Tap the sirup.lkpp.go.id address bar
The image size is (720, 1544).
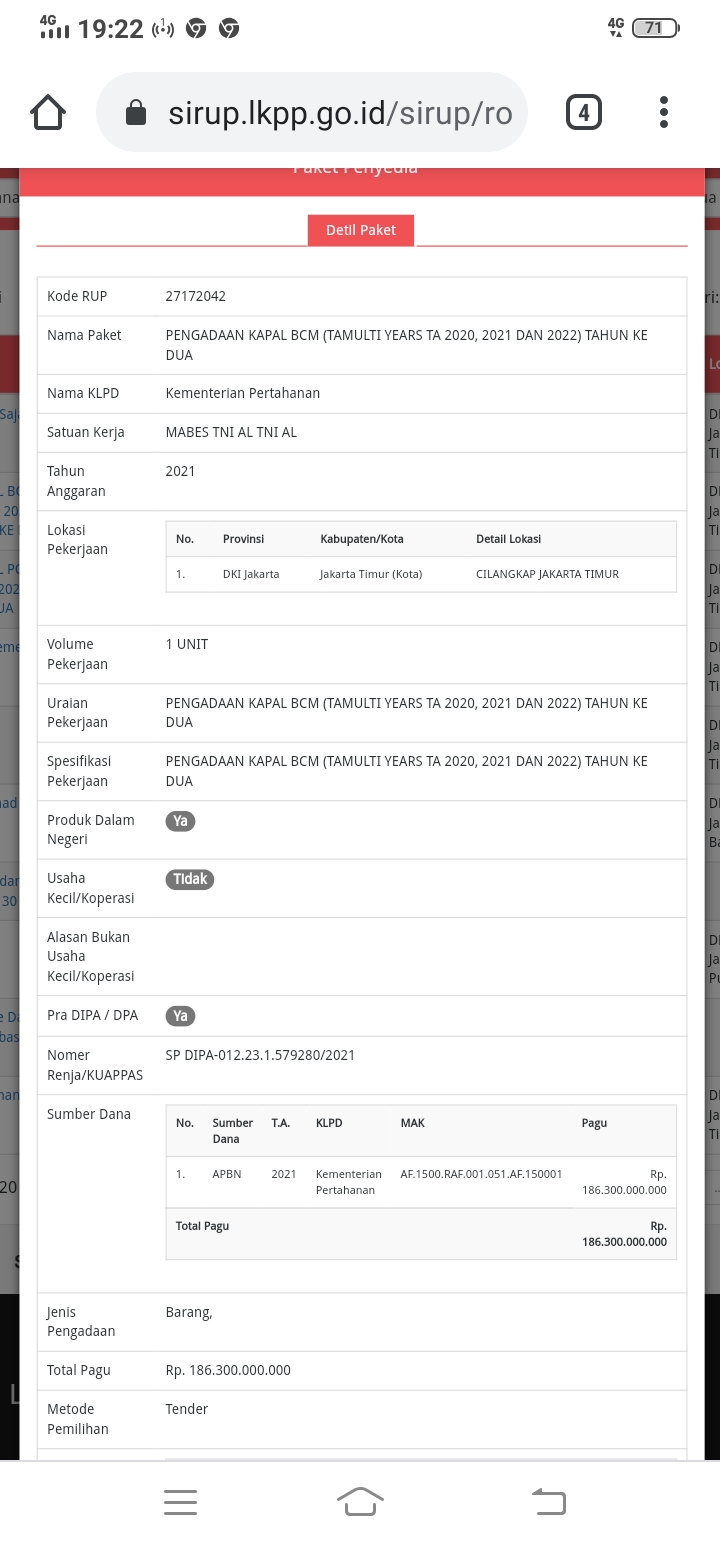click(340, 113)
